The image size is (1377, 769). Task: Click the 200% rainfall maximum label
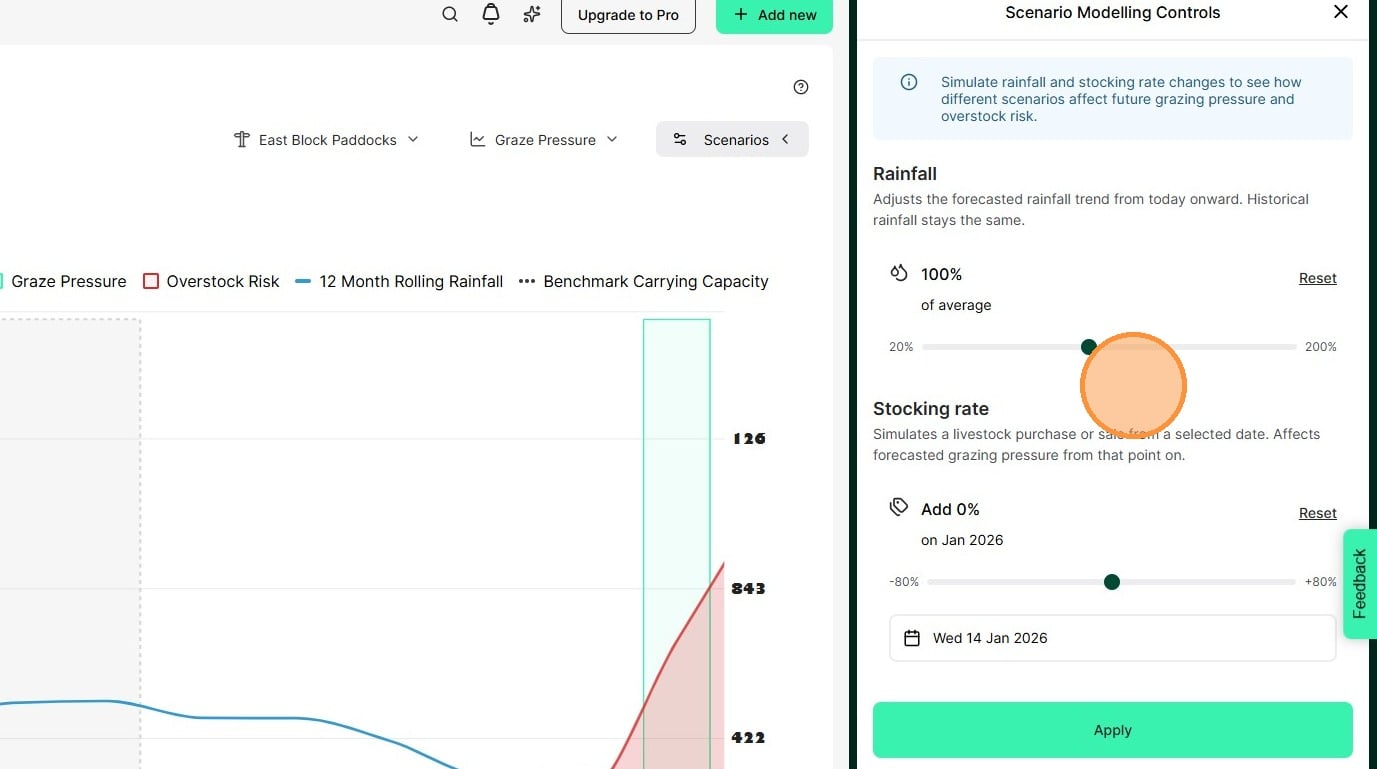[x=1320, y=347]
